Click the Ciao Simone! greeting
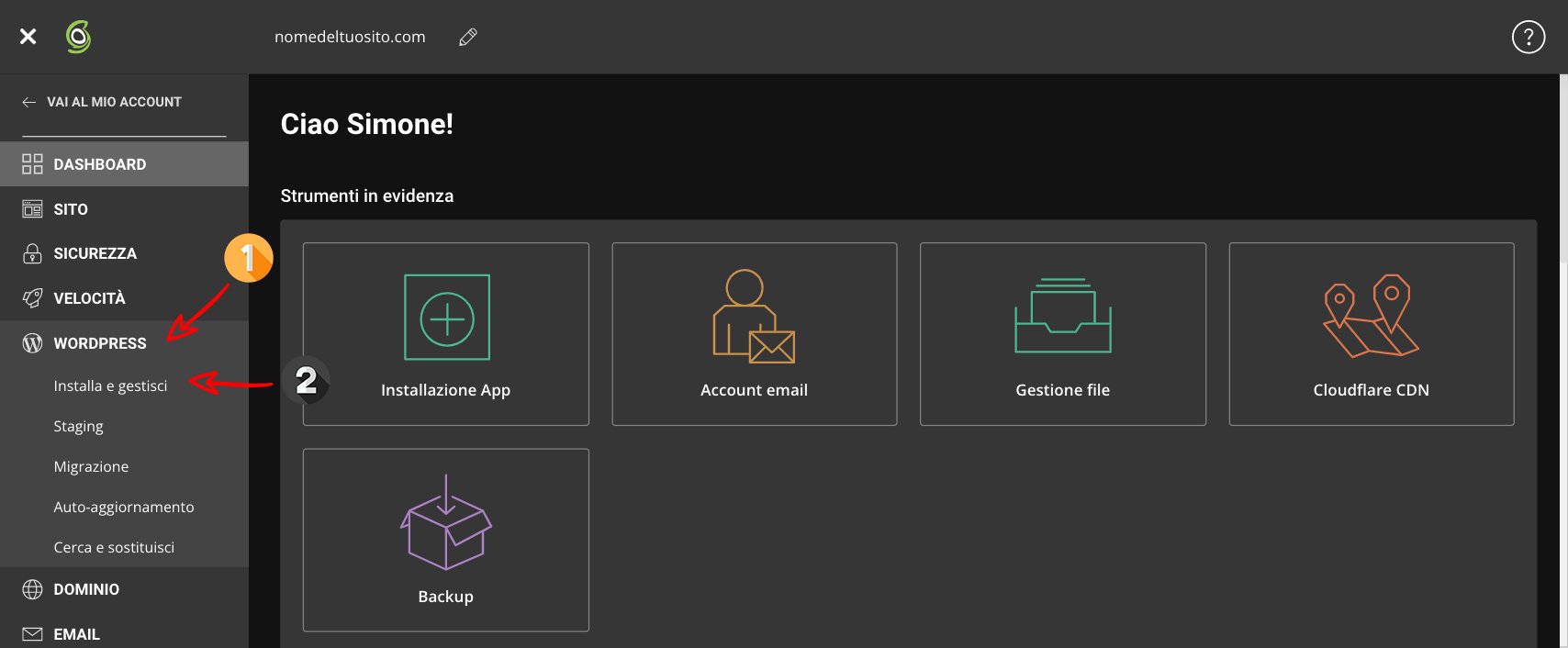This screenshot has height=648, width=1568. (x=367, y=124)
